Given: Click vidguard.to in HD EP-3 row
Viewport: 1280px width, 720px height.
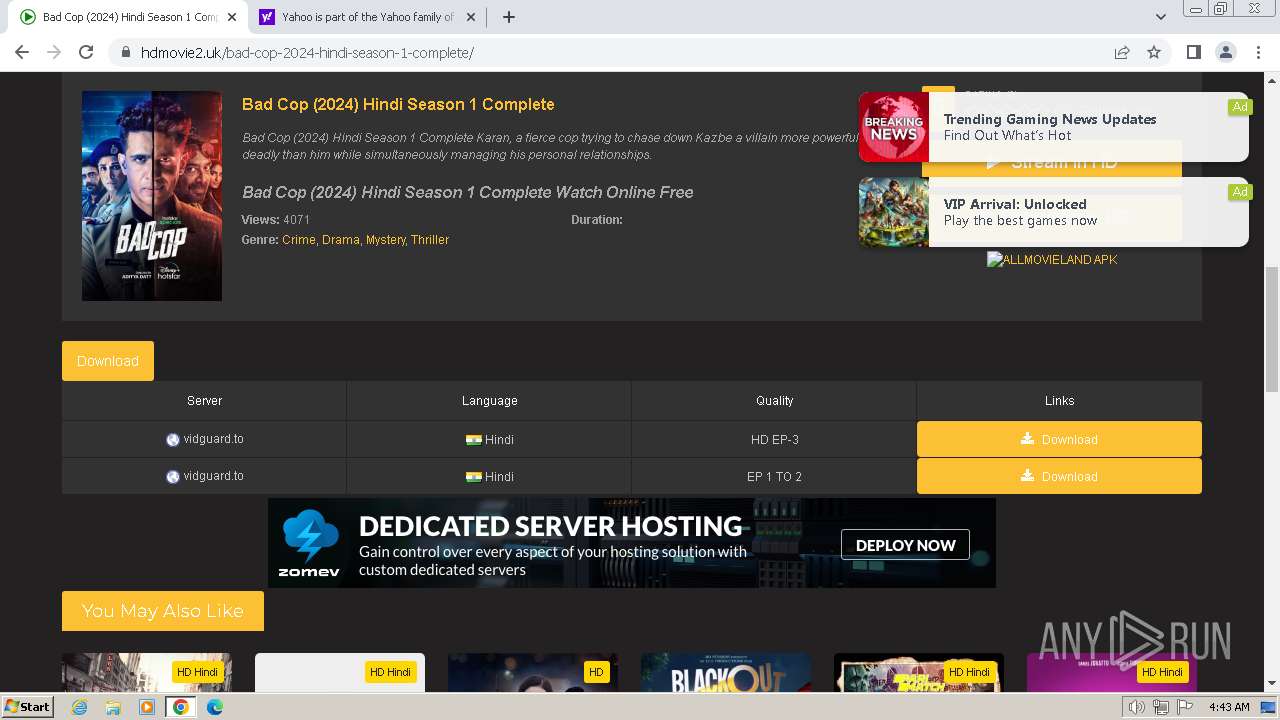Looking at the screenshot, I should coord(213,439).
